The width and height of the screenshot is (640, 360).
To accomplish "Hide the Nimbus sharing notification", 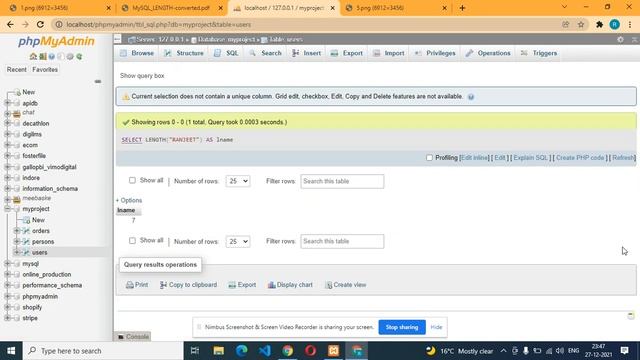I will point(436,327).
